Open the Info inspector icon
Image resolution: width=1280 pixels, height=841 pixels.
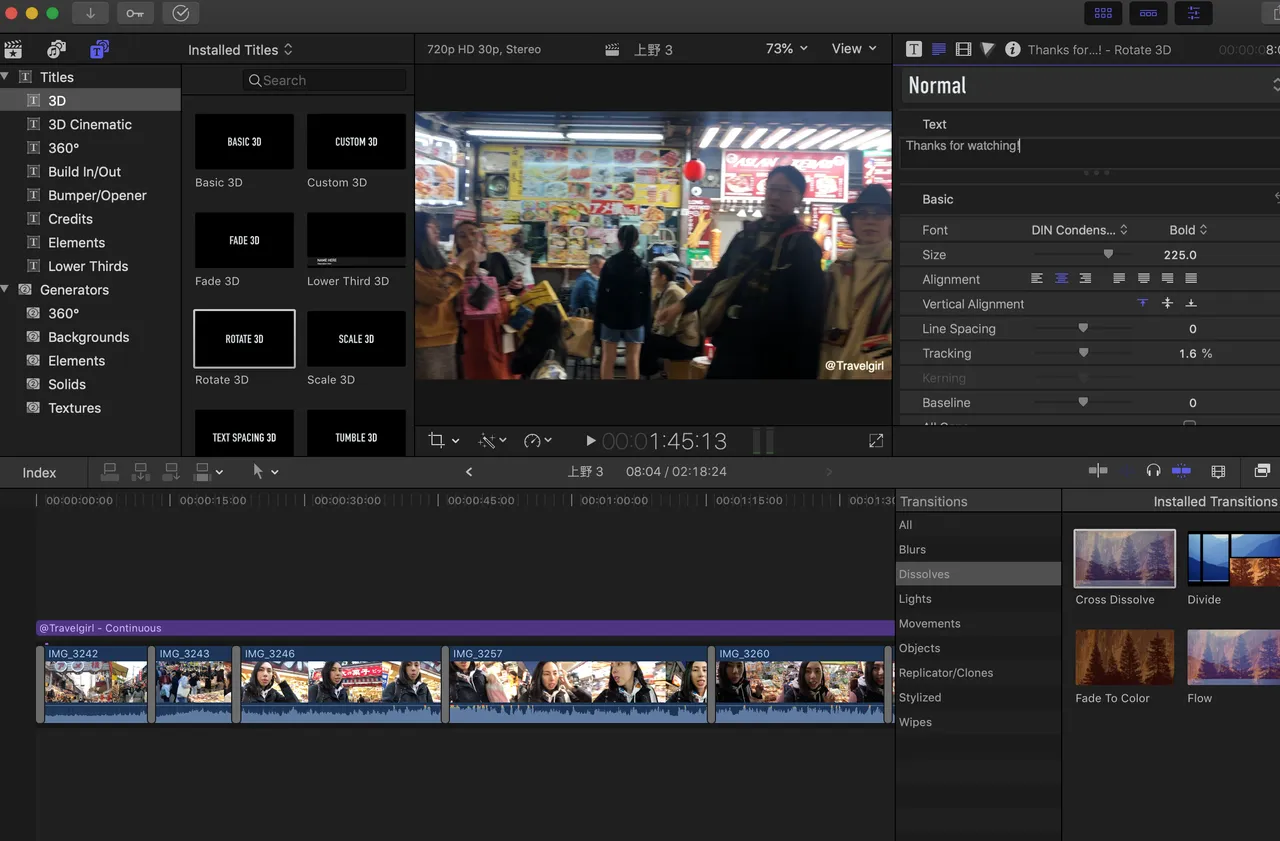point(1013,49)
